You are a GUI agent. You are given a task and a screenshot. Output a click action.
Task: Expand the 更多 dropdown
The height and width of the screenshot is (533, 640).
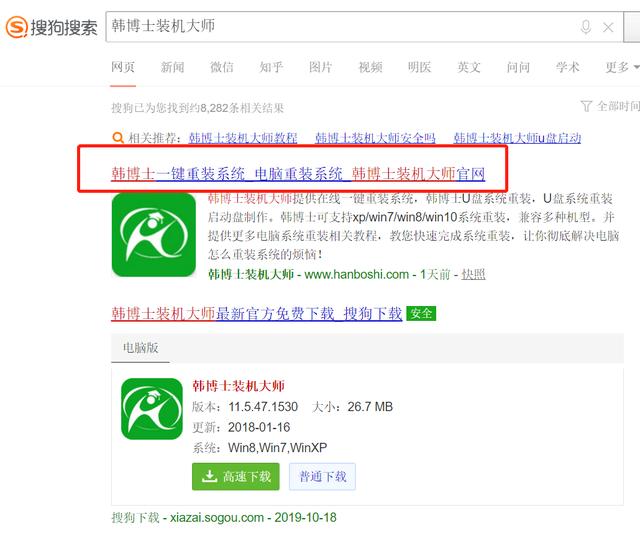[622, 67]
